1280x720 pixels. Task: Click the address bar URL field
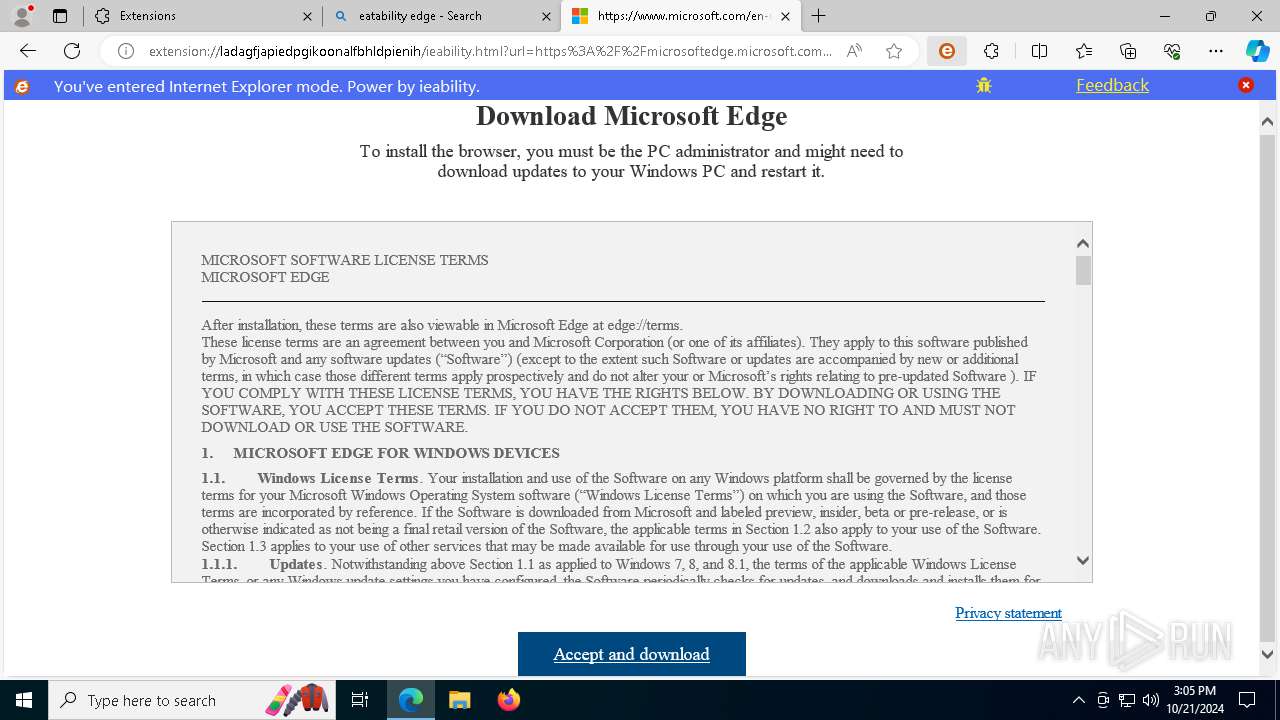pyautogui.click(x=490, y=51)
